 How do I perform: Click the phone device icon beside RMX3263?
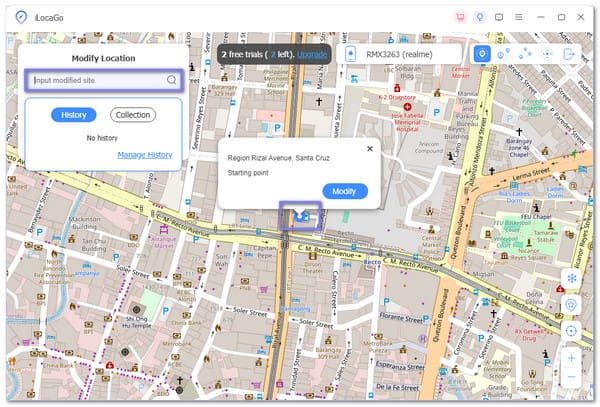pos(350,54)
